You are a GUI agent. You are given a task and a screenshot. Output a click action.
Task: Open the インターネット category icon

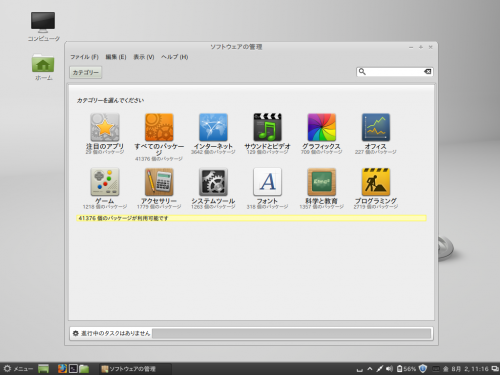coord(213,127)
